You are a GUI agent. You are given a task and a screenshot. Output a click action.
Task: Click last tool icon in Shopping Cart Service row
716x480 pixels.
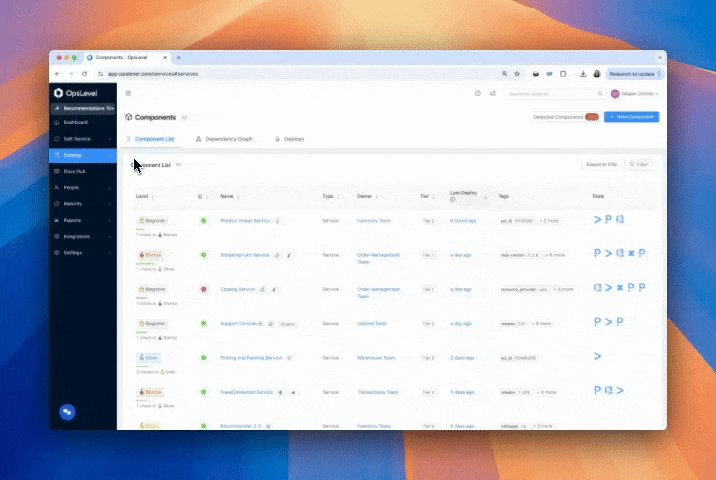pyautogui.click(x=642, y=253)
